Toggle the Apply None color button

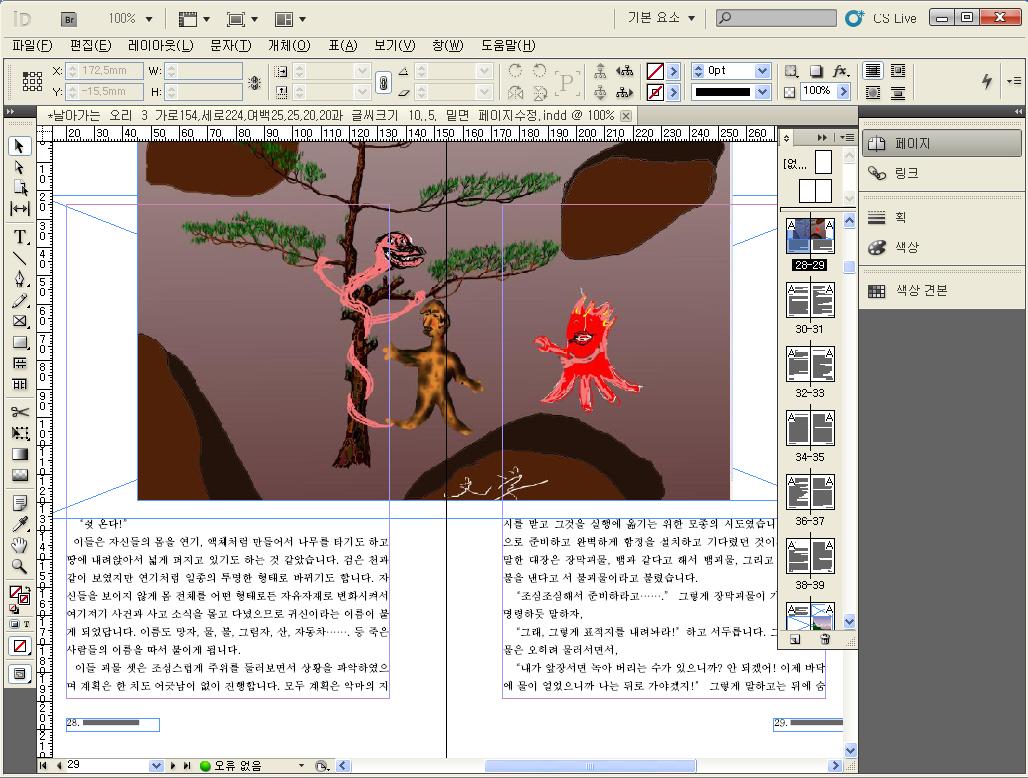pos(19,646)
